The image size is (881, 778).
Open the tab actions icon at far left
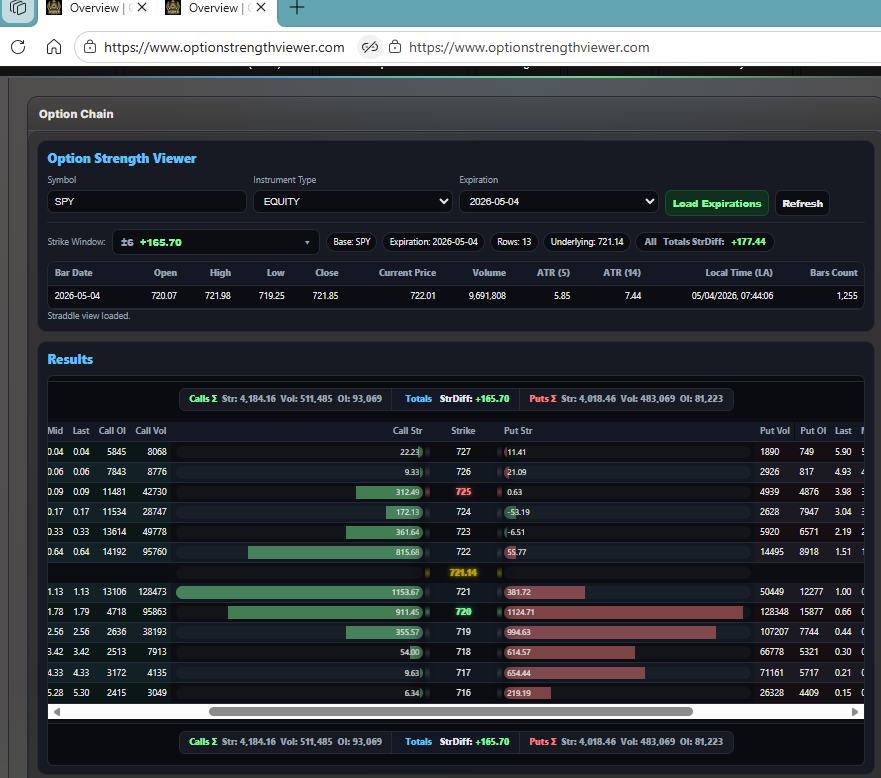pos(18,8)
